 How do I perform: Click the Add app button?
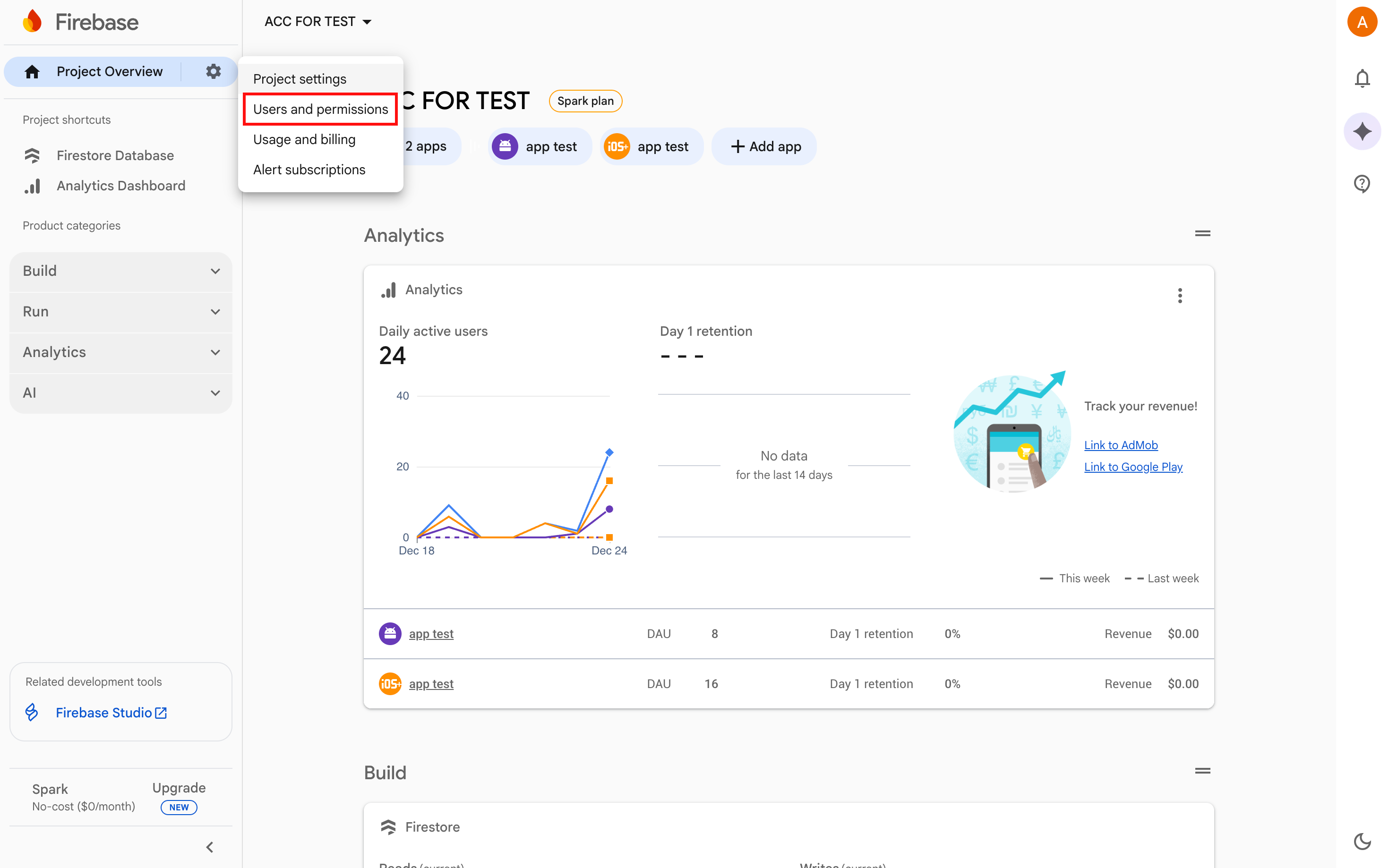point(765,147)
